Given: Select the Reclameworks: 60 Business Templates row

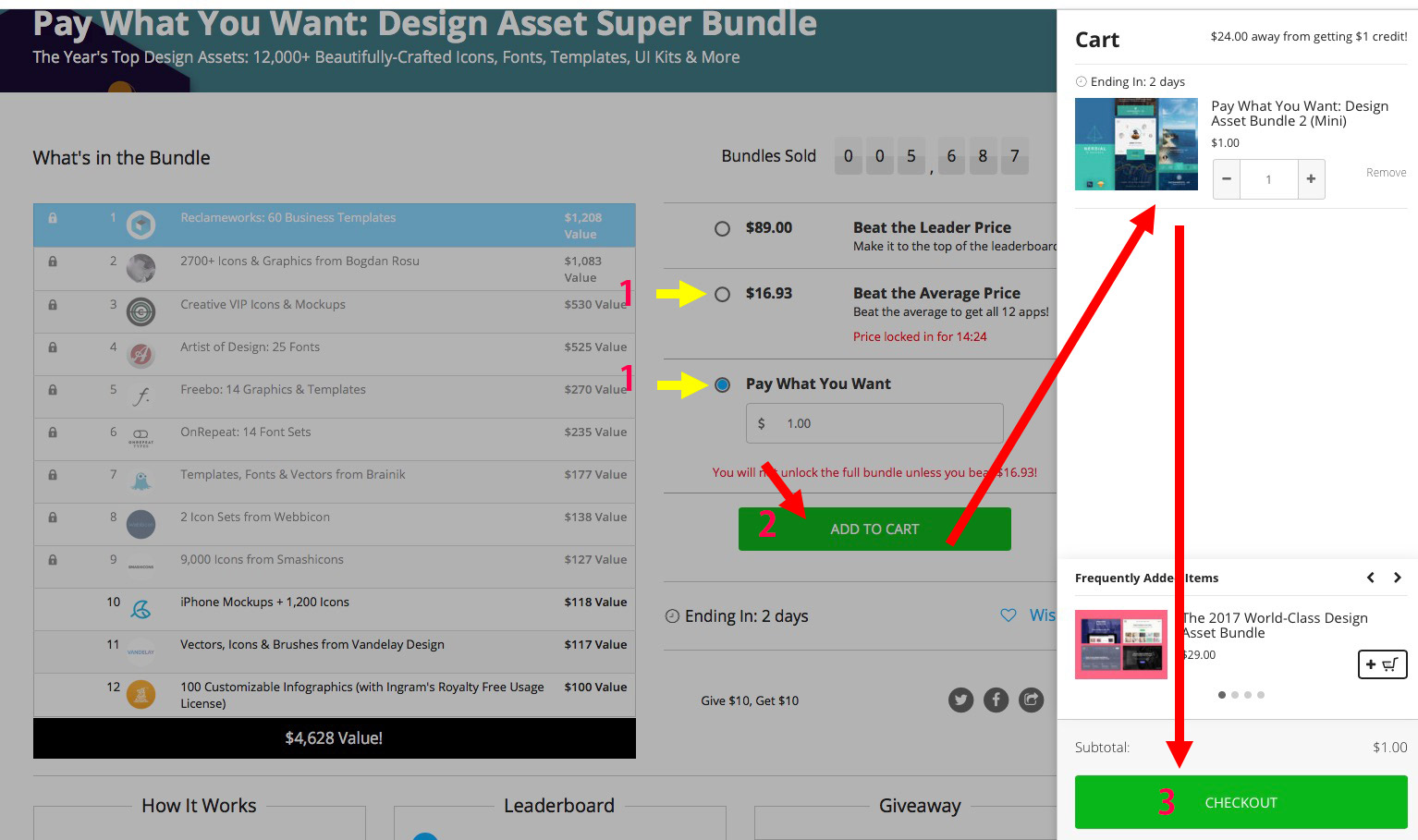Looking at the screenshot, I should coord(335,225).
